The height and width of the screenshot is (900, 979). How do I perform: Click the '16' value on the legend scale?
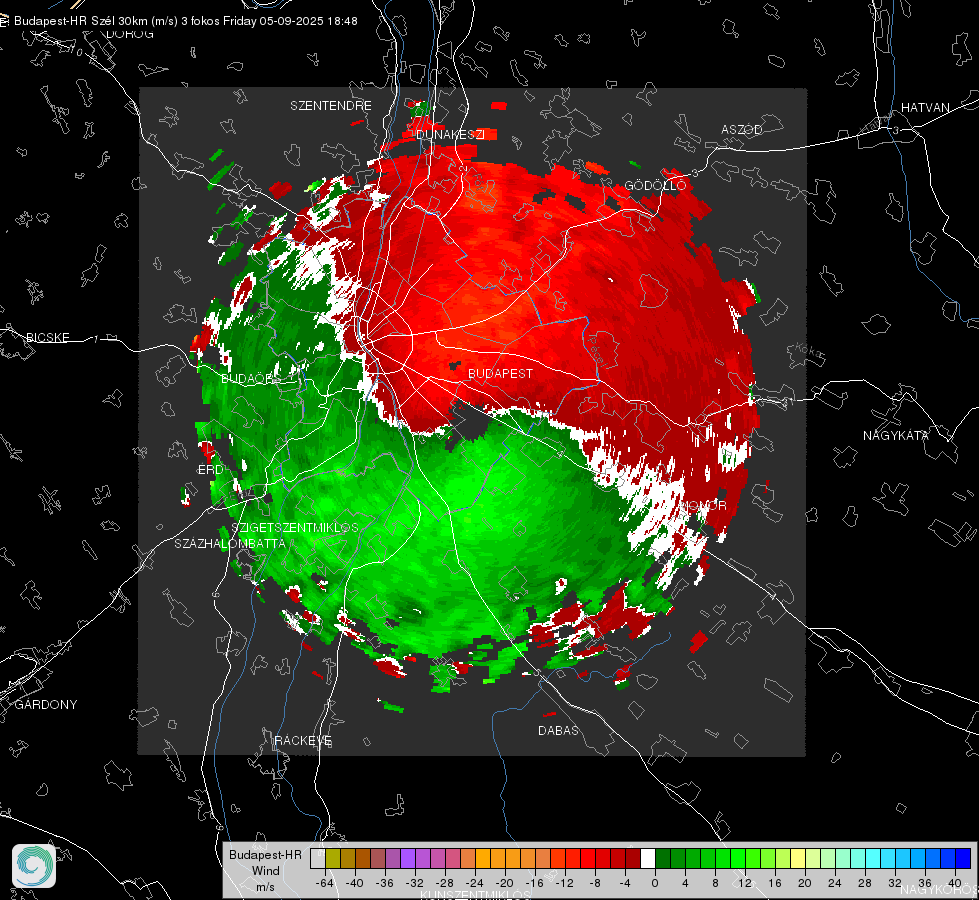pyautogui.click(x=775, y=883)
